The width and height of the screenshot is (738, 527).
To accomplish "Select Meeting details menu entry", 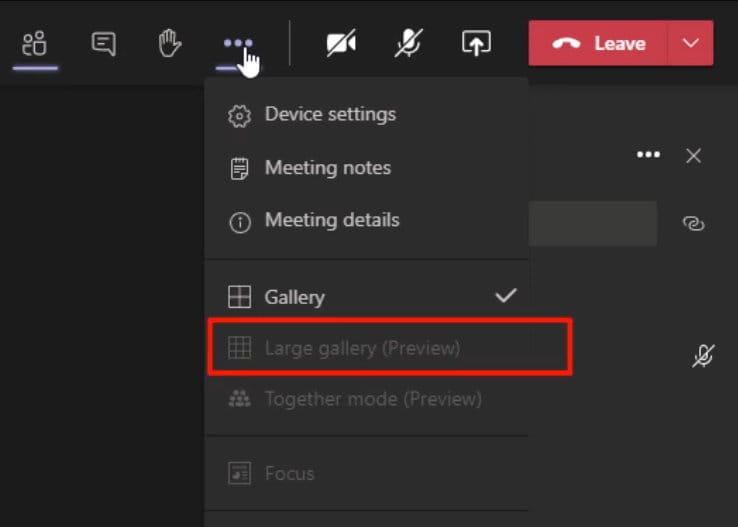I will point(331,221).
